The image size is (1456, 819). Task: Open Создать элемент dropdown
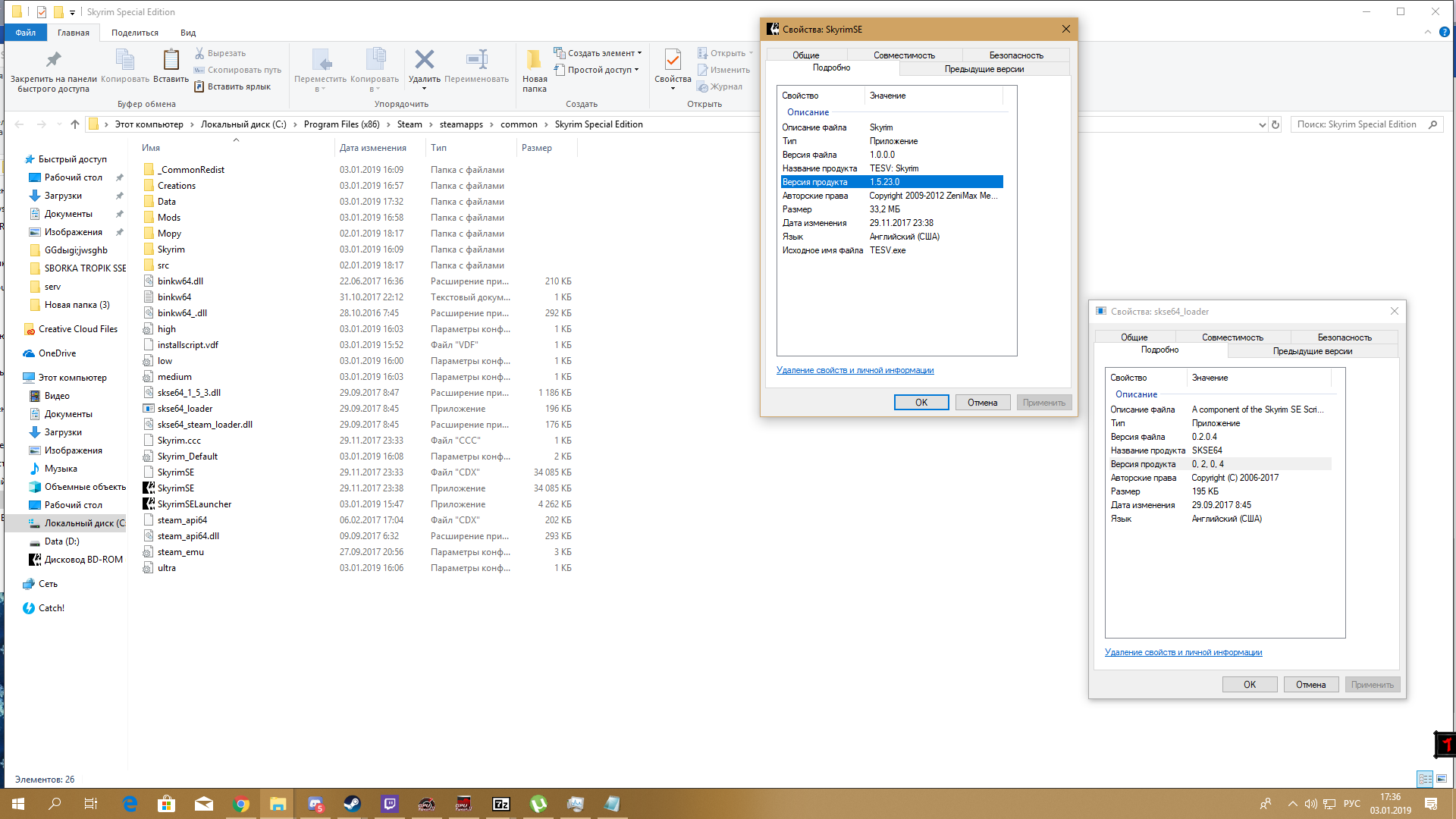tap(604, 53)
